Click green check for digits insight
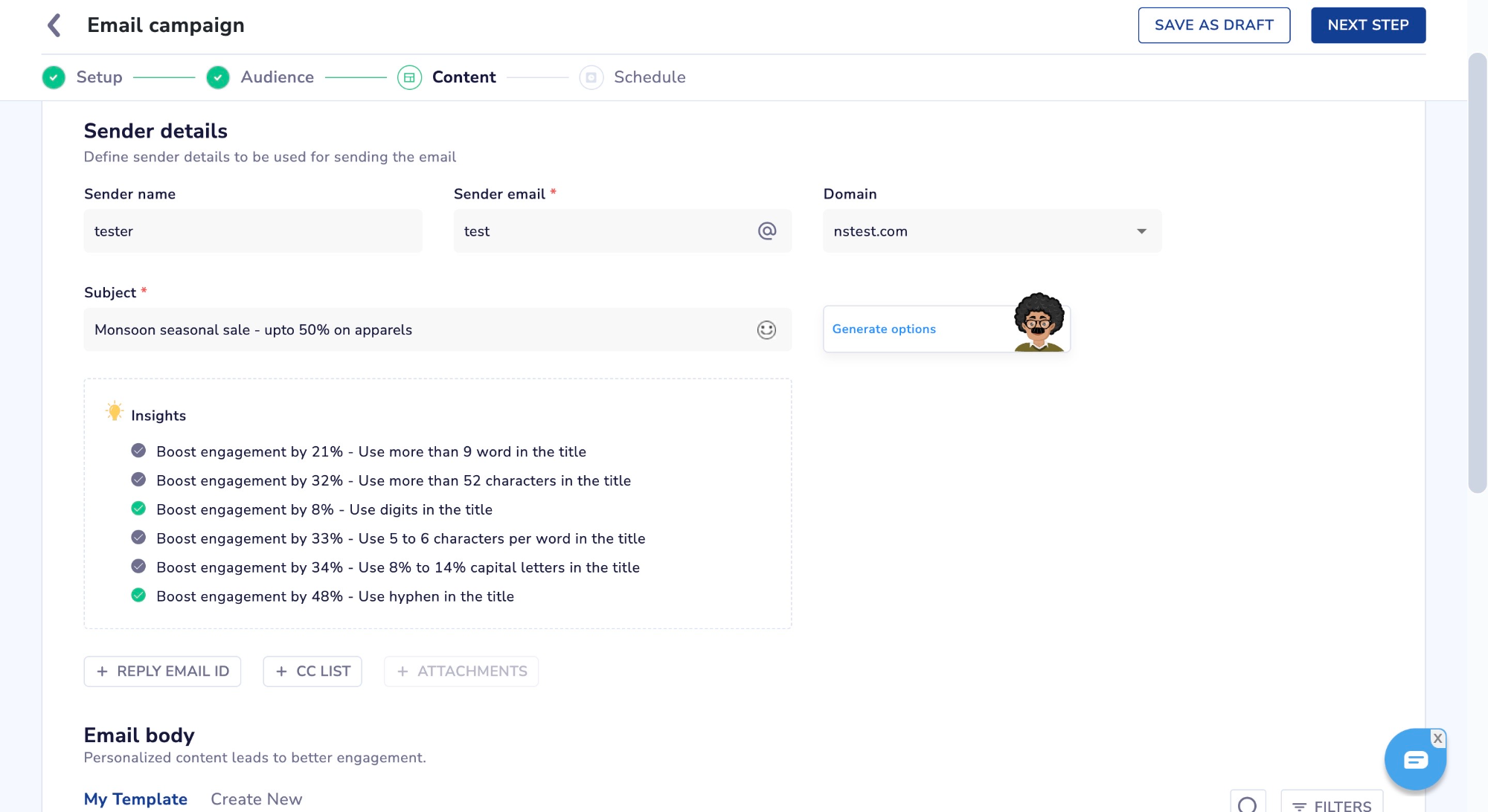This screenshot has width=1488, height=812. (138, 509)
